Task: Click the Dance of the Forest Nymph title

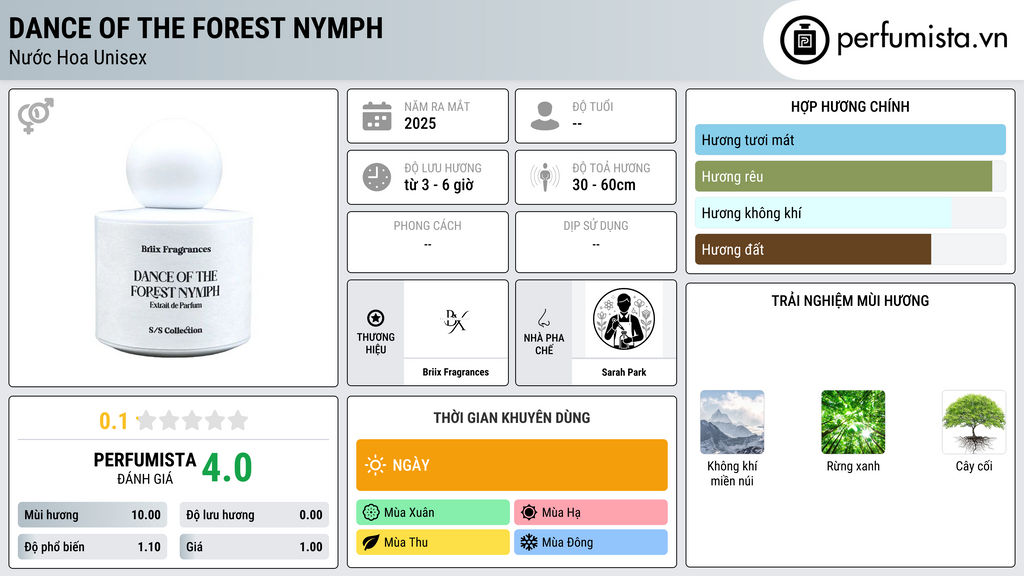Action: click(196, 28)
